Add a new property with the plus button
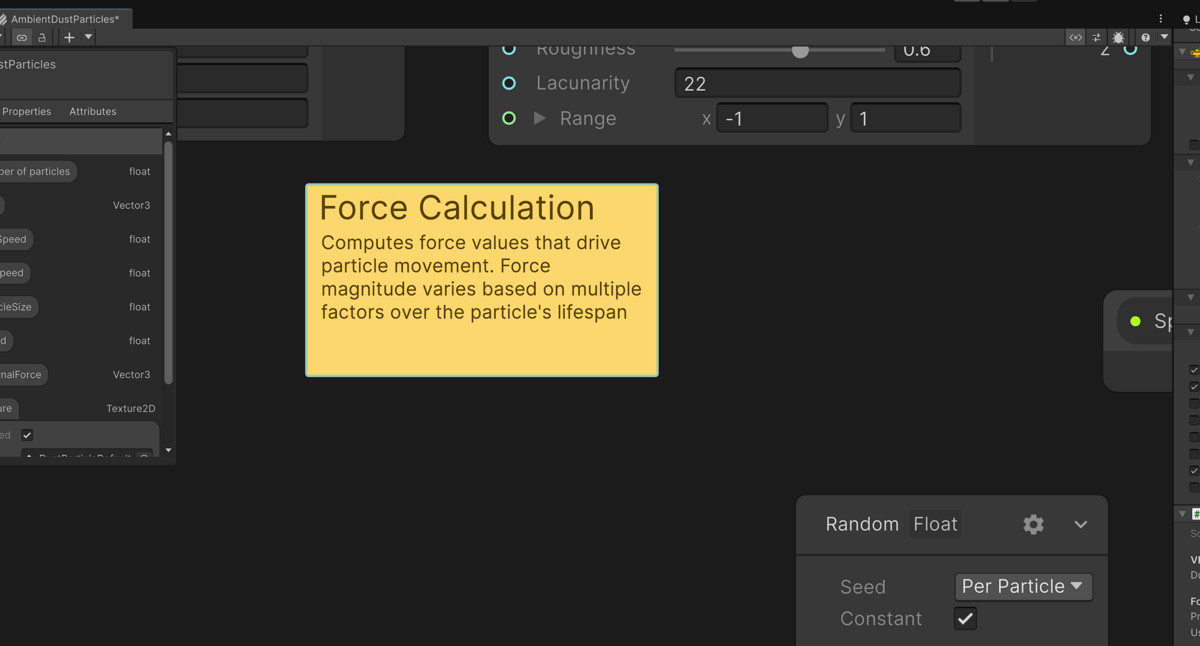The width and height of the screenshot is (1200, 646). tap(68, 37)
